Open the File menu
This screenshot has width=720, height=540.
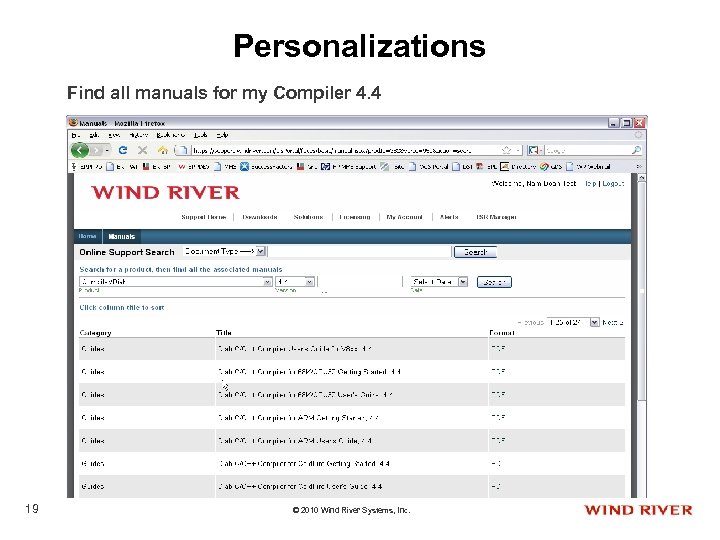pyautogui.click(x=76, y=135)
